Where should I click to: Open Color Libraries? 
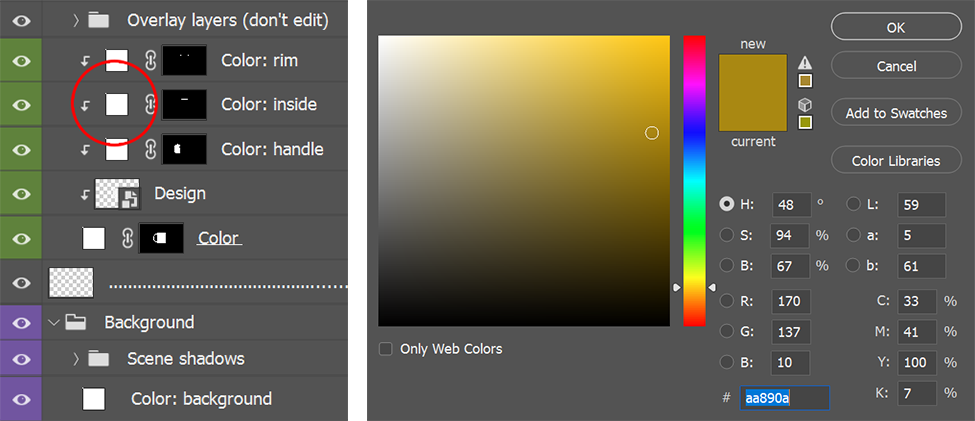pos(896,161)
